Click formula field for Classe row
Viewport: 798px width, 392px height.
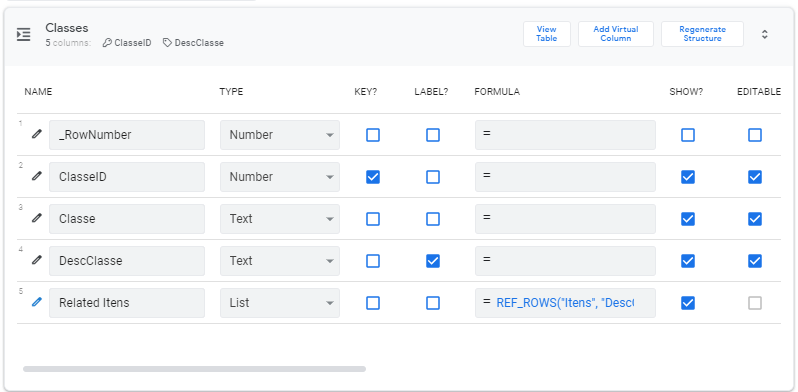pos(565,218)
